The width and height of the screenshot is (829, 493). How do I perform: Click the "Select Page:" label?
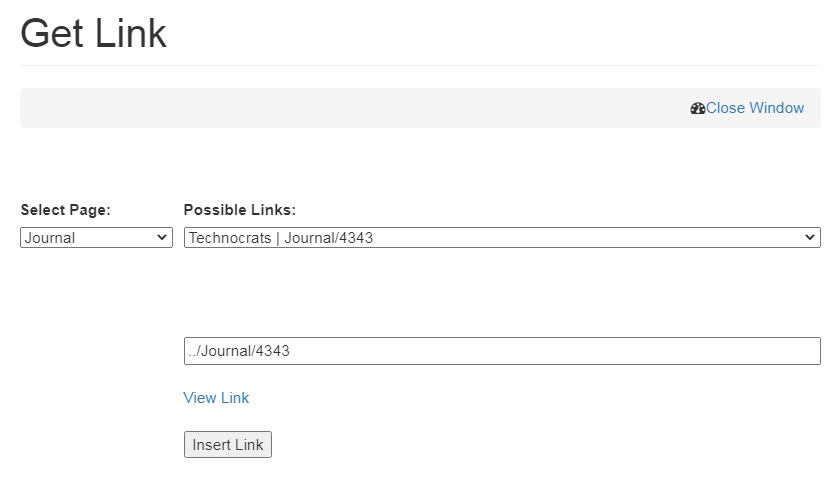click(x=65, y=210)
